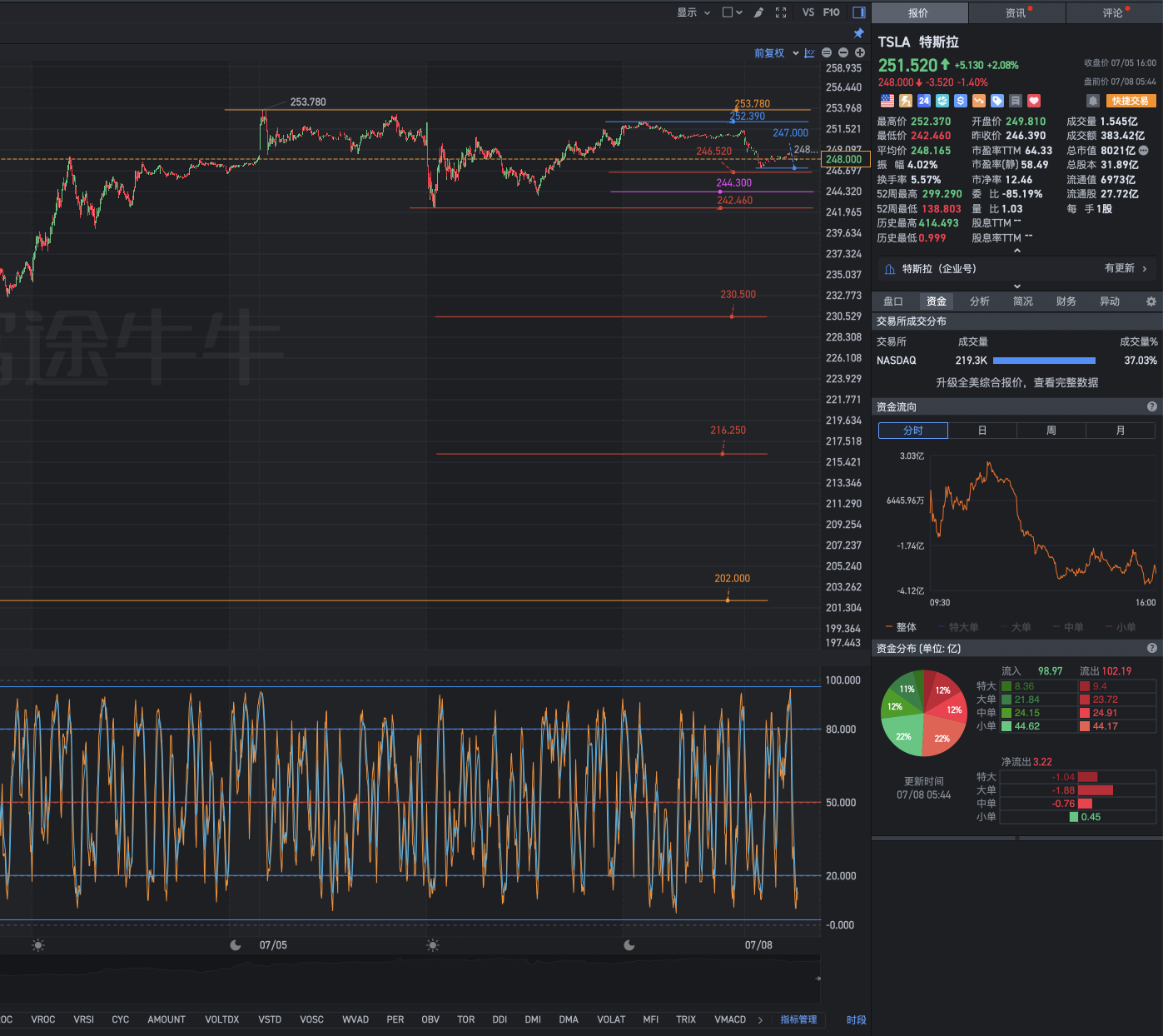Toggle the 特大单 flow line legend
Viewport: 1163px width, 1036px height.
click(959, 627)
